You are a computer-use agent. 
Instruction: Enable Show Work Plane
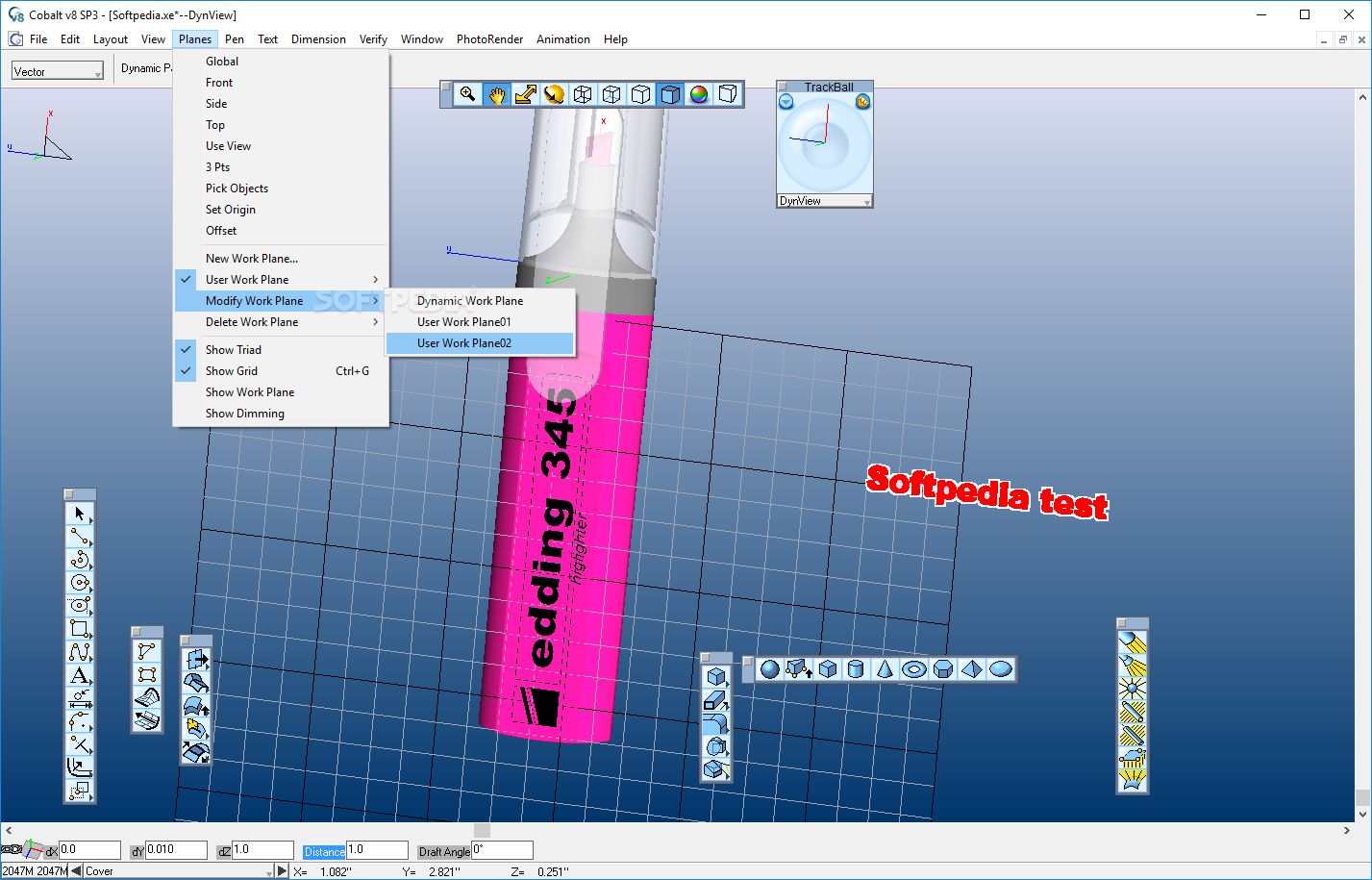(x=281, y=392)
